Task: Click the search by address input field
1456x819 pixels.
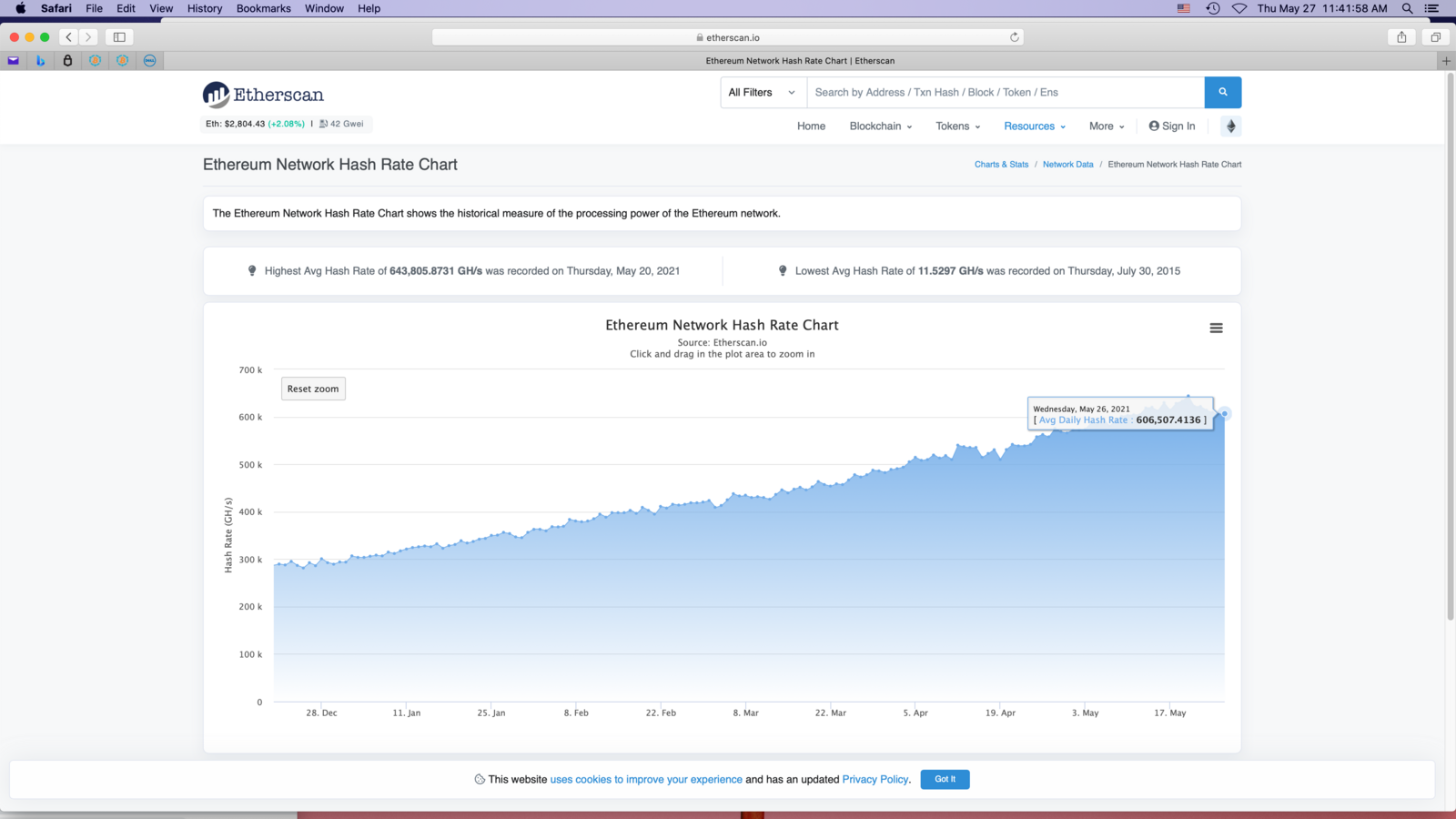Action: click(x=1006, y=92)
